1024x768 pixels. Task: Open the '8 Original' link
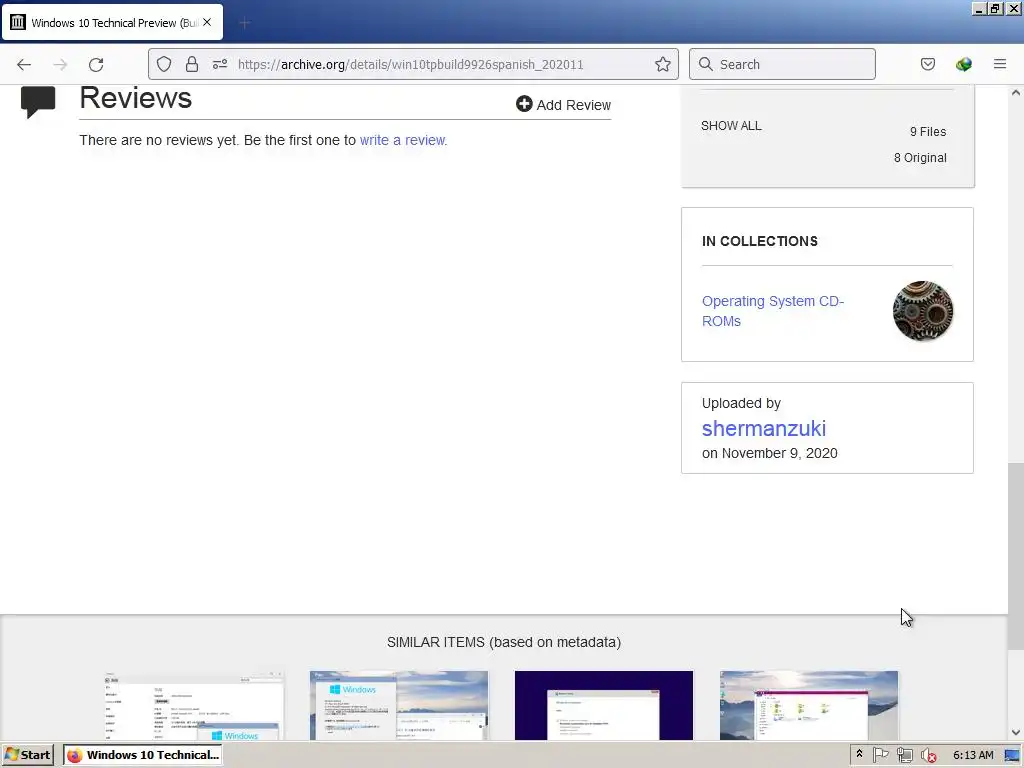click(x=920, y=157)
